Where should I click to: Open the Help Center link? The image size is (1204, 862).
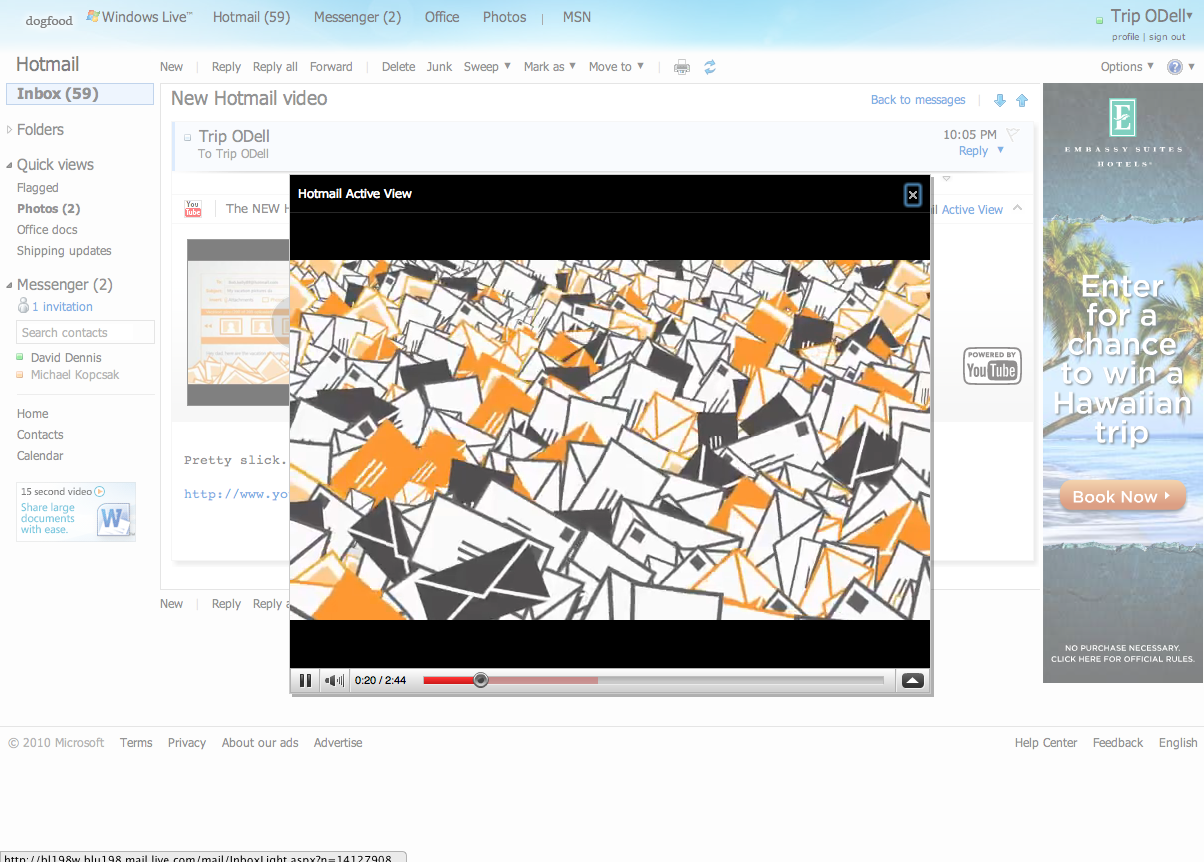tap(1046, 743)
